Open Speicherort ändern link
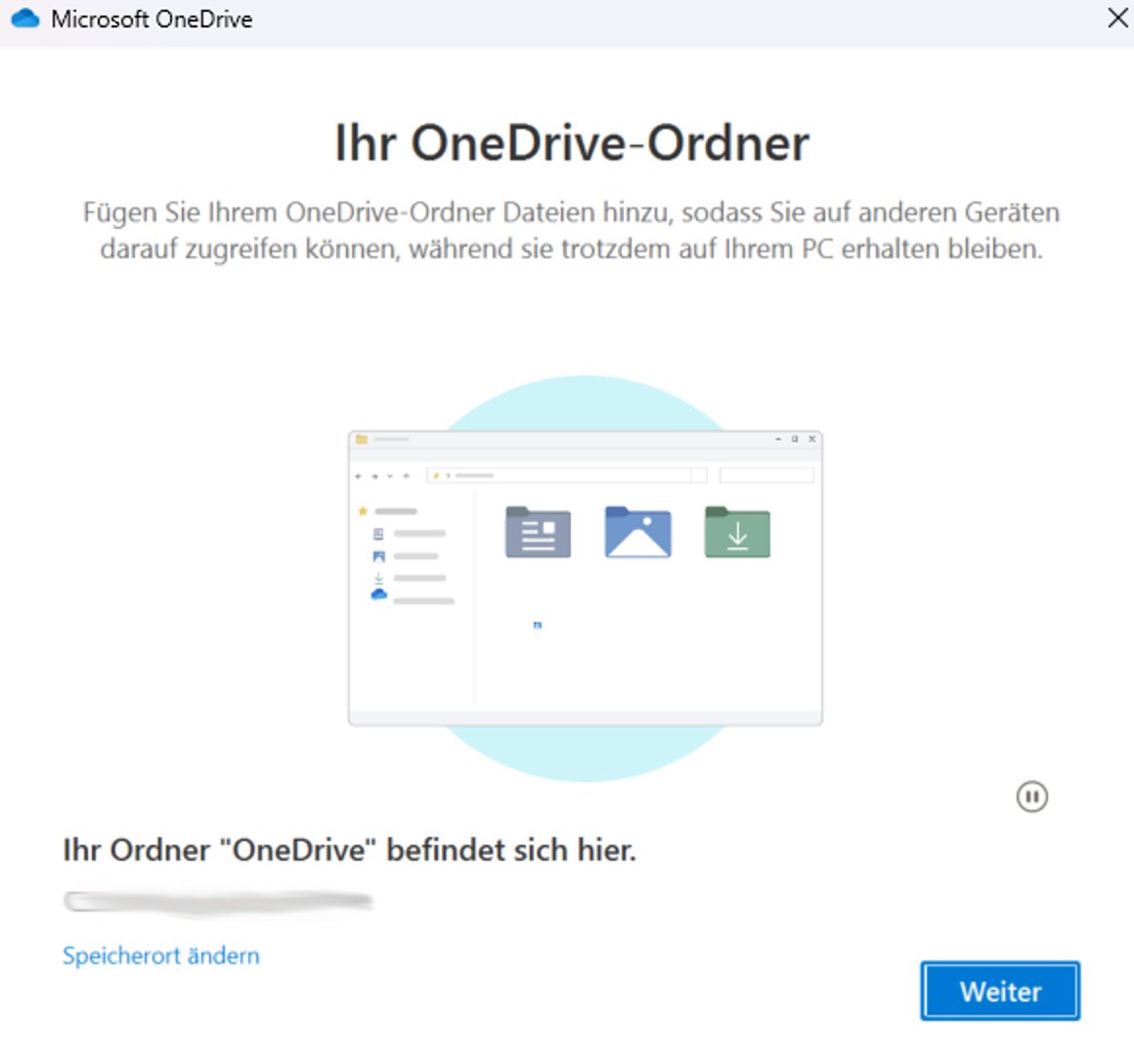Viewport: 1134px width, 1064px height. tap(160, 955)
